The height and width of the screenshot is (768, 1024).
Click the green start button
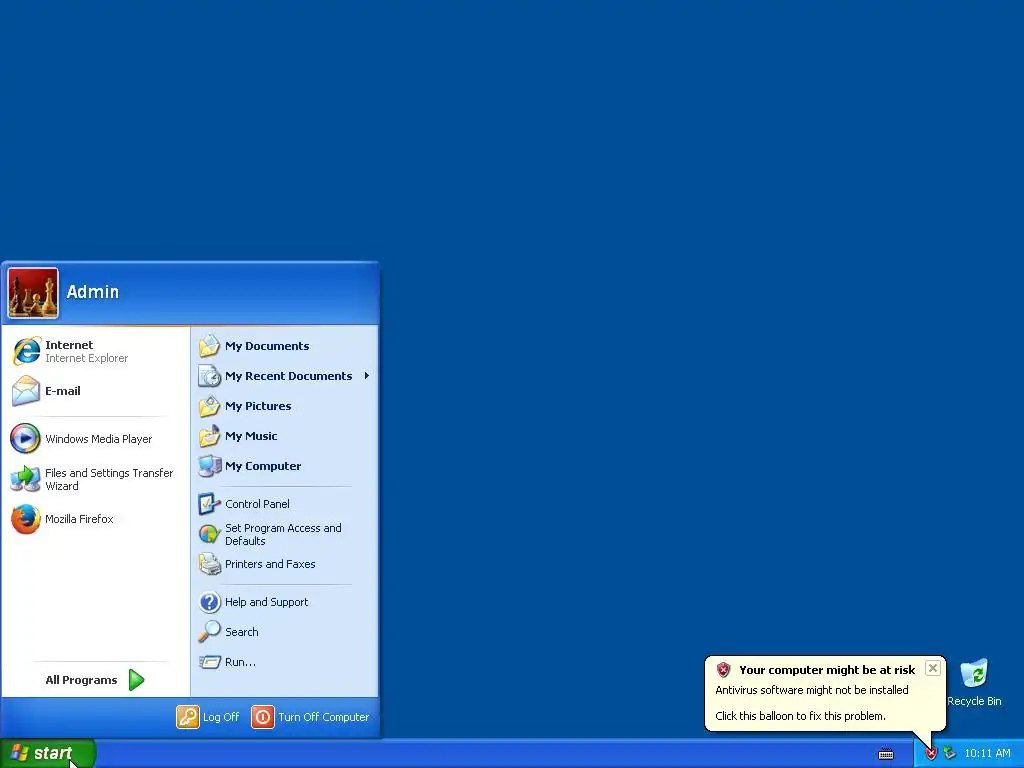48,753
